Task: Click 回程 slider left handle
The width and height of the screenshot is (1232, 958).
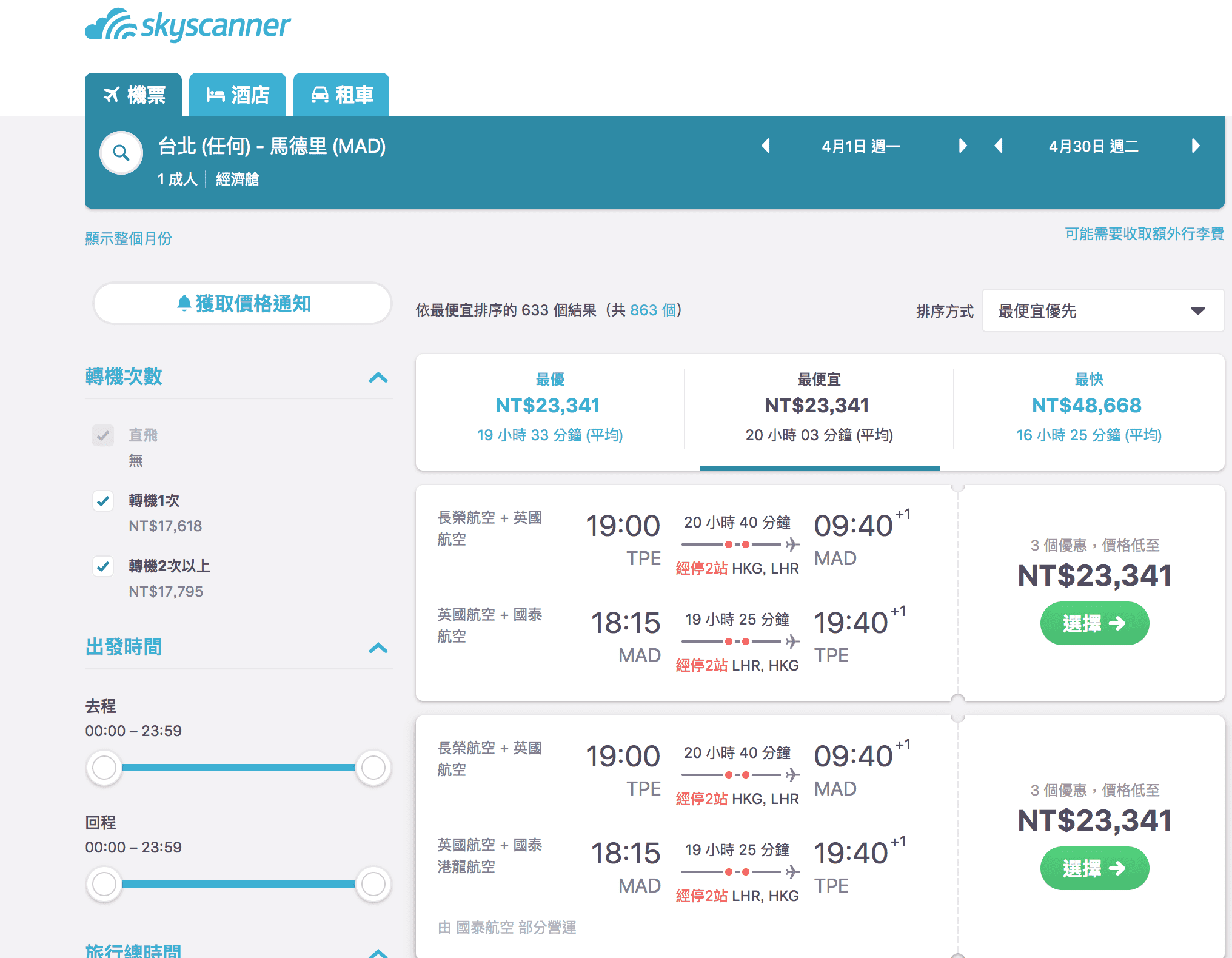Action: 104,884
